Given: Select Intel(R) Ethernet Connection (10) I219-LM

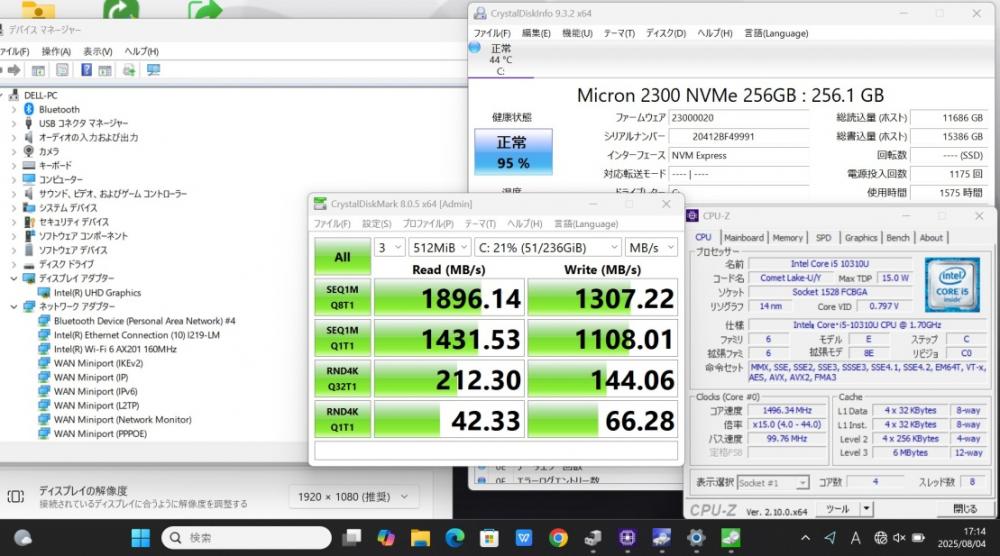Looking at the screenshot, I should [136, 335].
